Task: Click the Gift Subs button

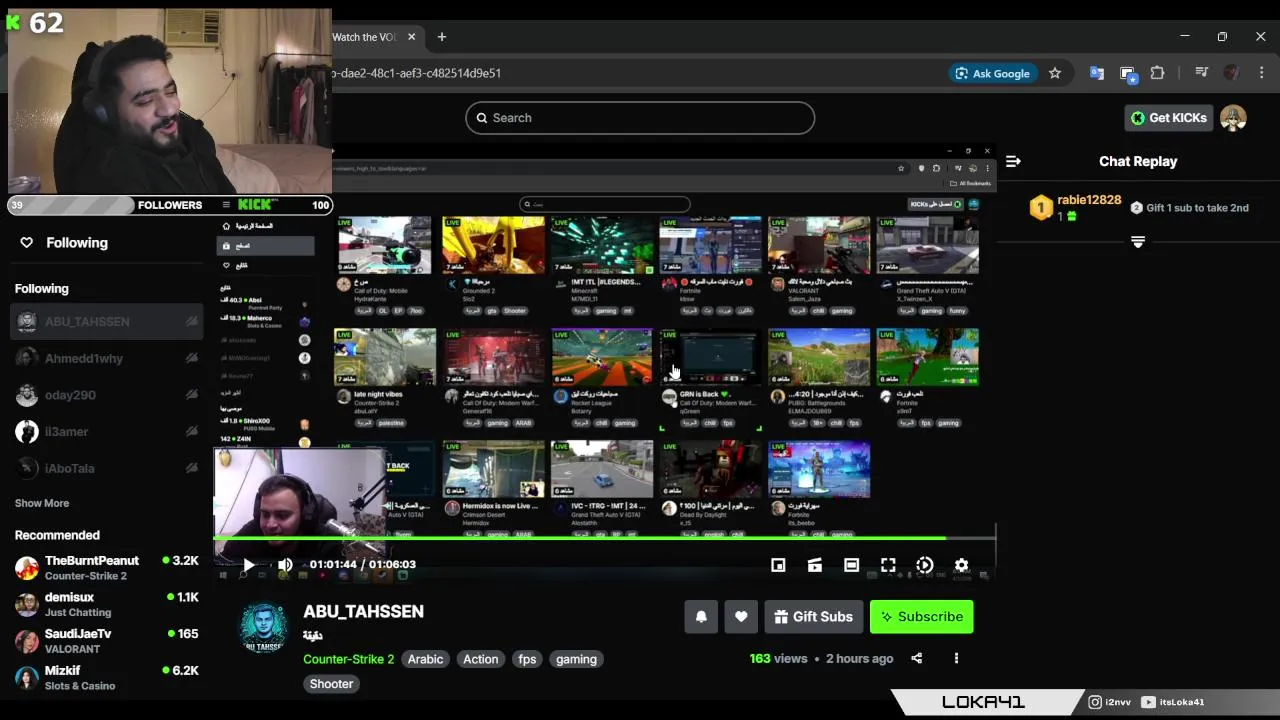Action: [x=813, y=617]
